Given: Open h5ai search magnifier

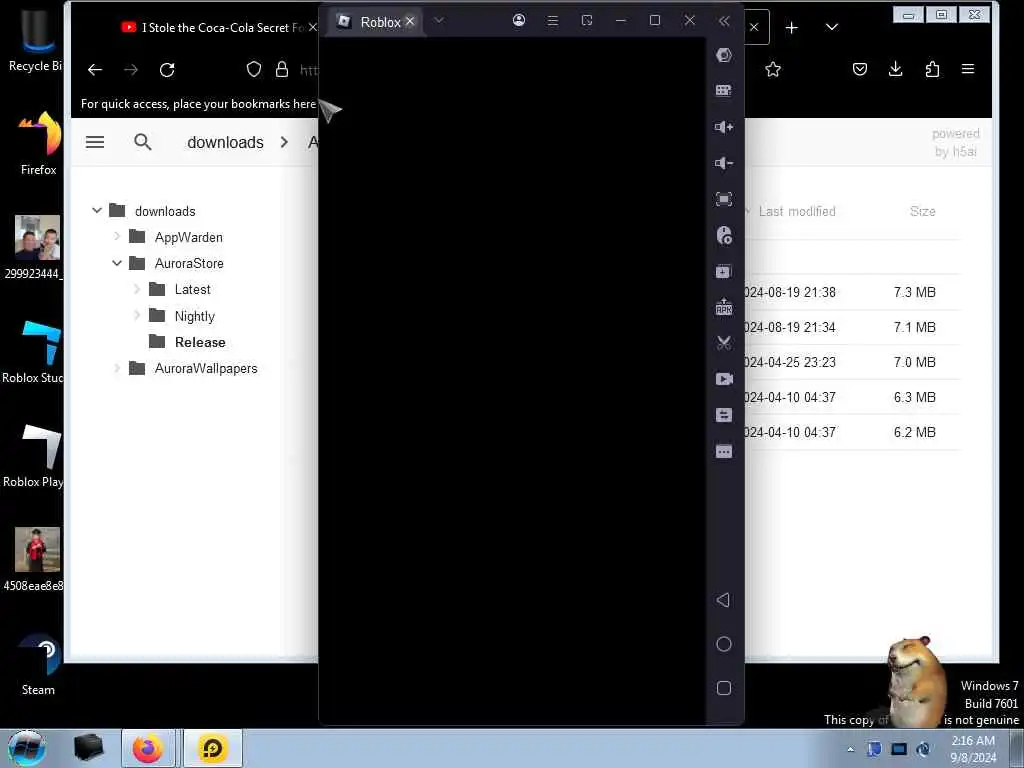Looking at the screenshot, I should pos(142,142).
